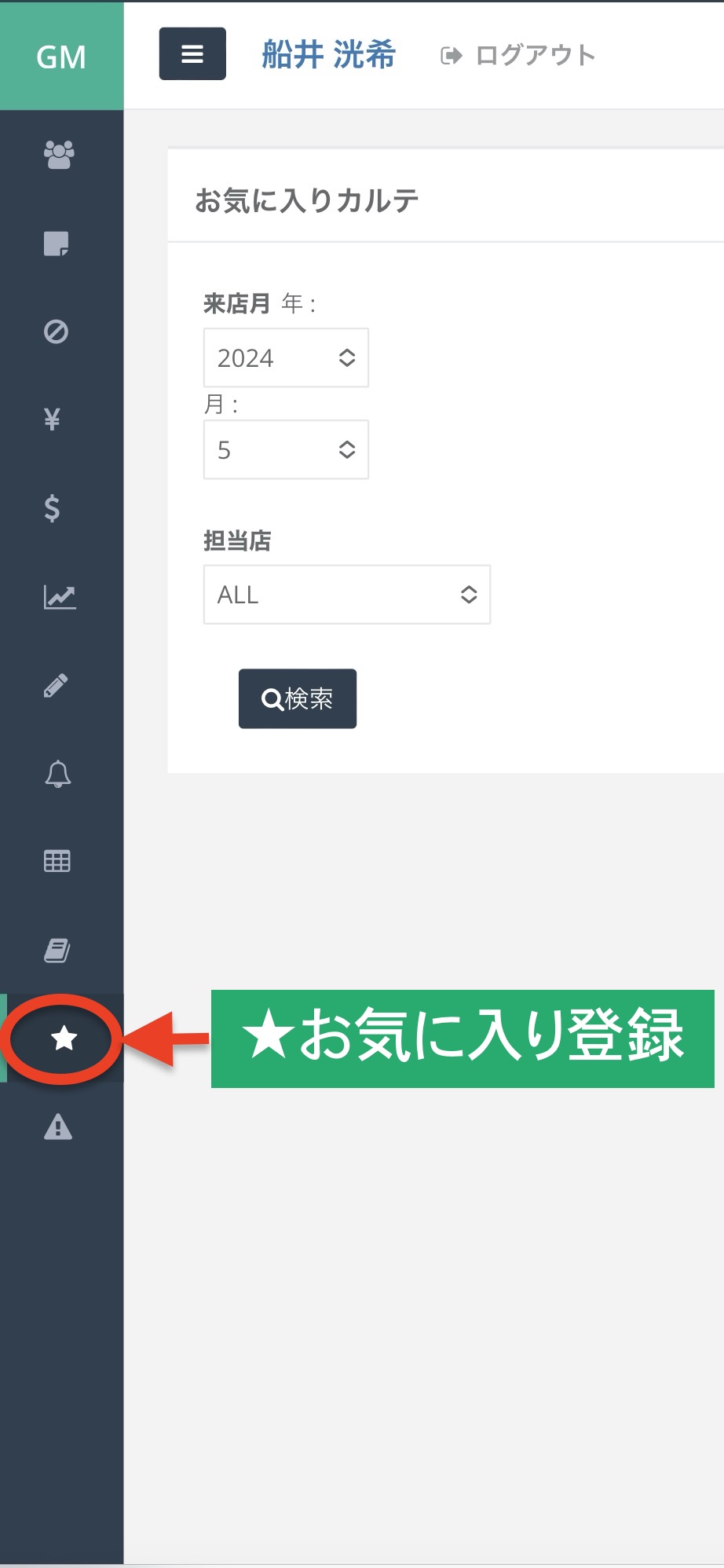Open the line chart analytics icon
The width and height of the screenshot is (724, 1568).
pos(60,597)
